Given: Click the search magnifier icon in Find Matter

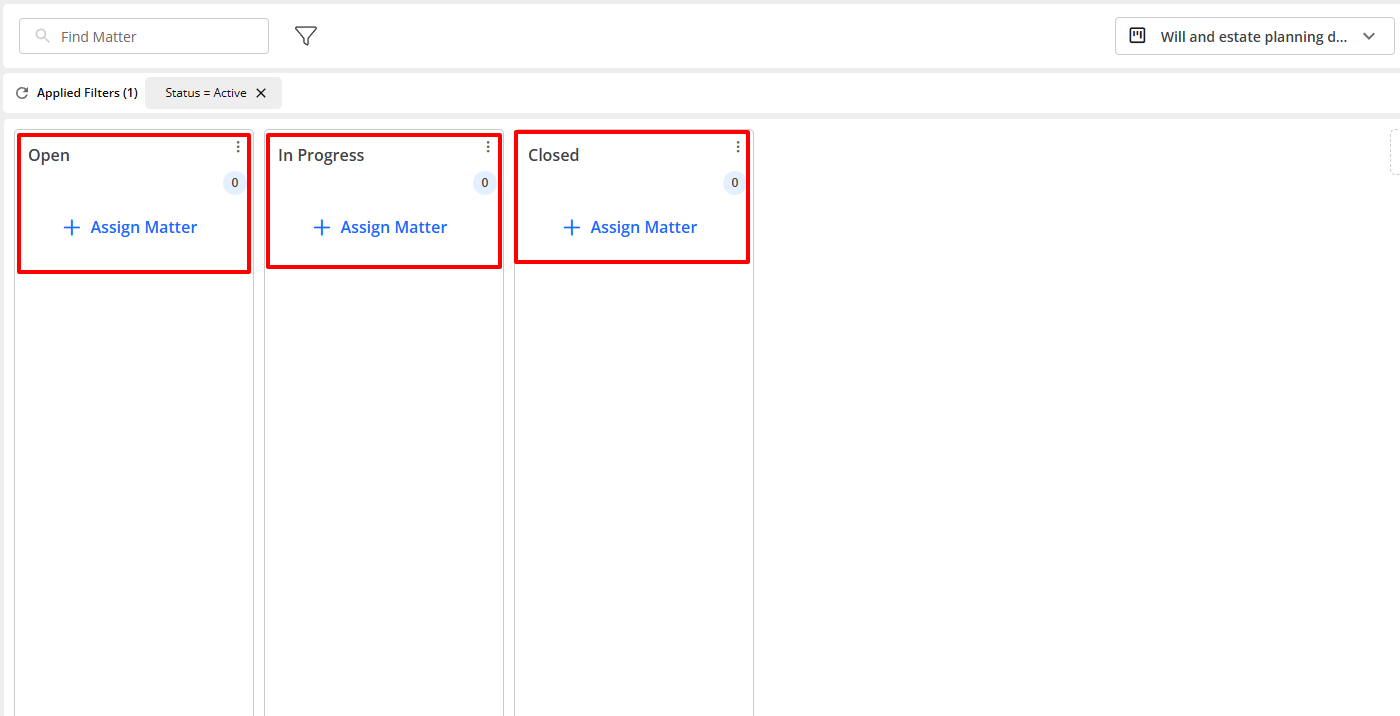Looking at the screenshot, I should click(x=41, y=35).
